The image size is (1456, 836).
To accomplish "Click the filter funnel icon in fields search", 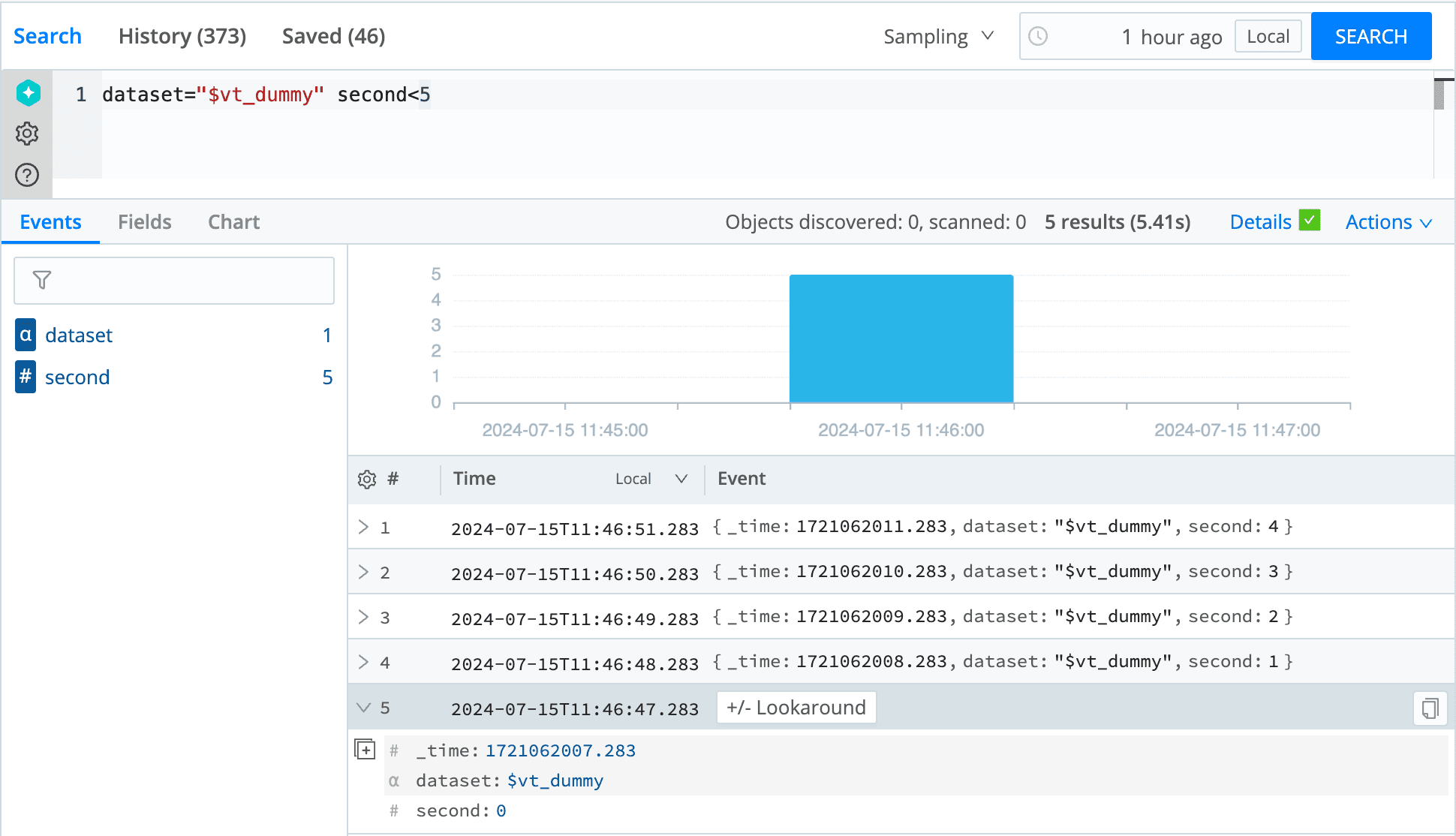I will click(42, 280).
